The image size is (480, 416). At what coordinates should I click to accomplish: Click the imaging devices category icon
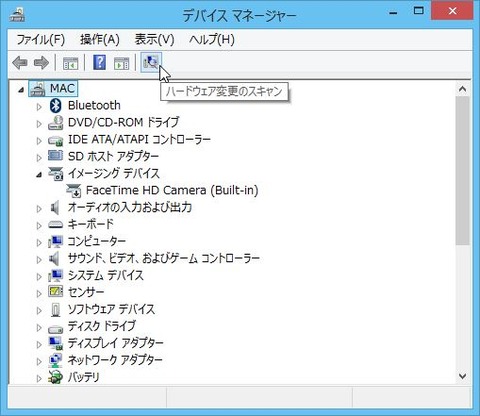pyautogui.click(x=55, y=174)
